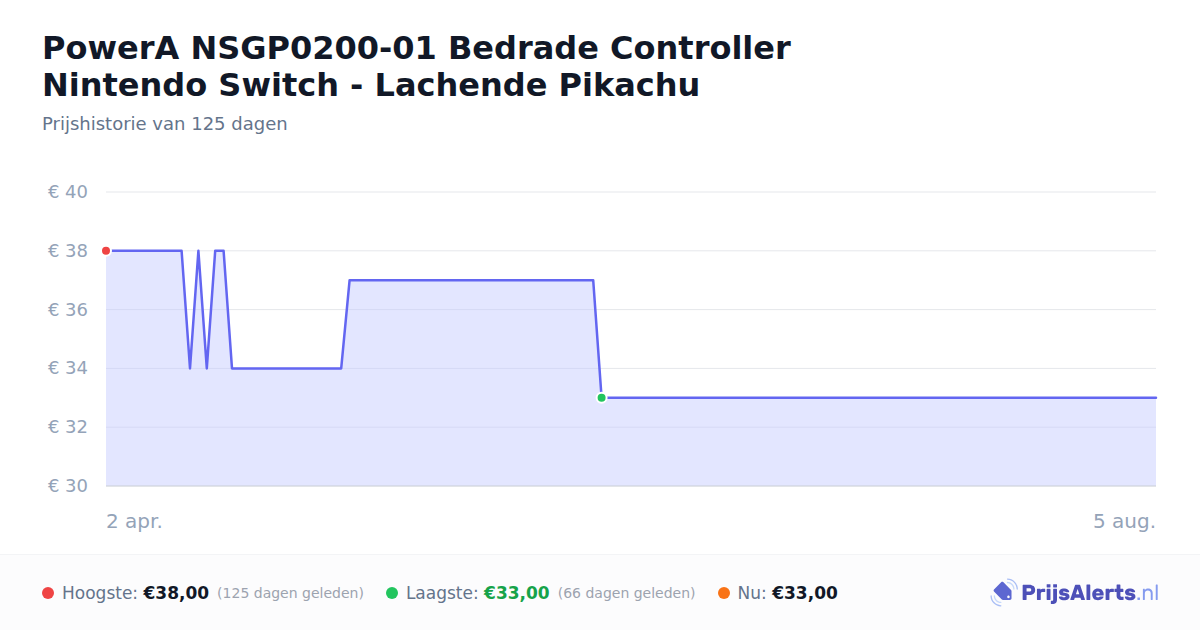Select the red Hoogste legend dot
The image size is (1200, 630).
(48, 593)
